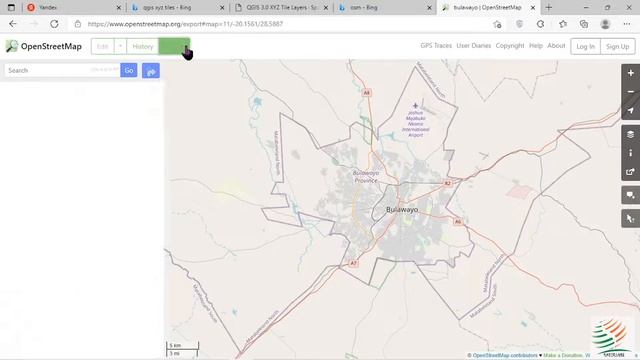Close the Yandex tab
The height and width of the screenshot is (360, 640).
[119, 7]
